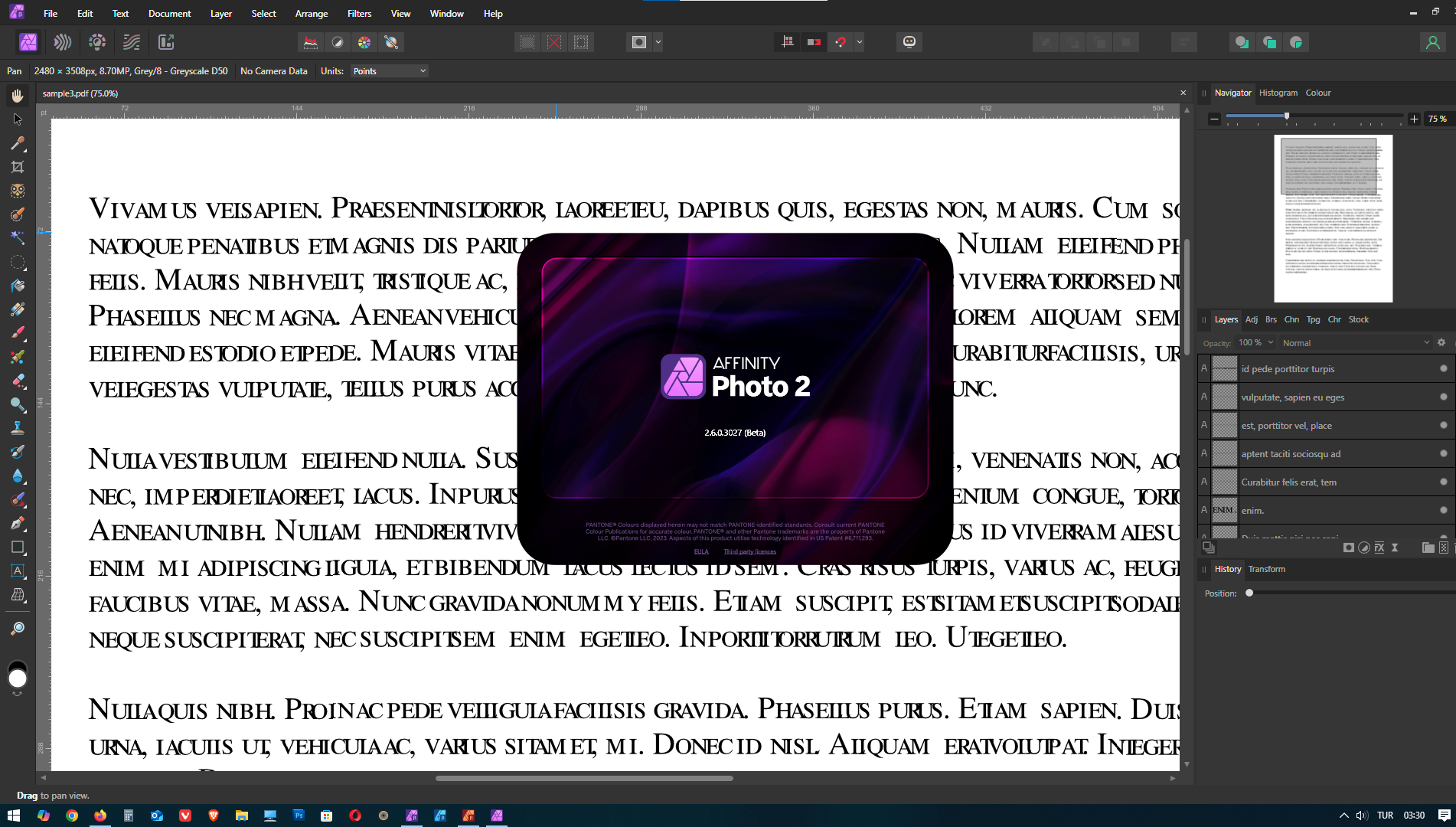Select the Paint Brush tool

18,333
